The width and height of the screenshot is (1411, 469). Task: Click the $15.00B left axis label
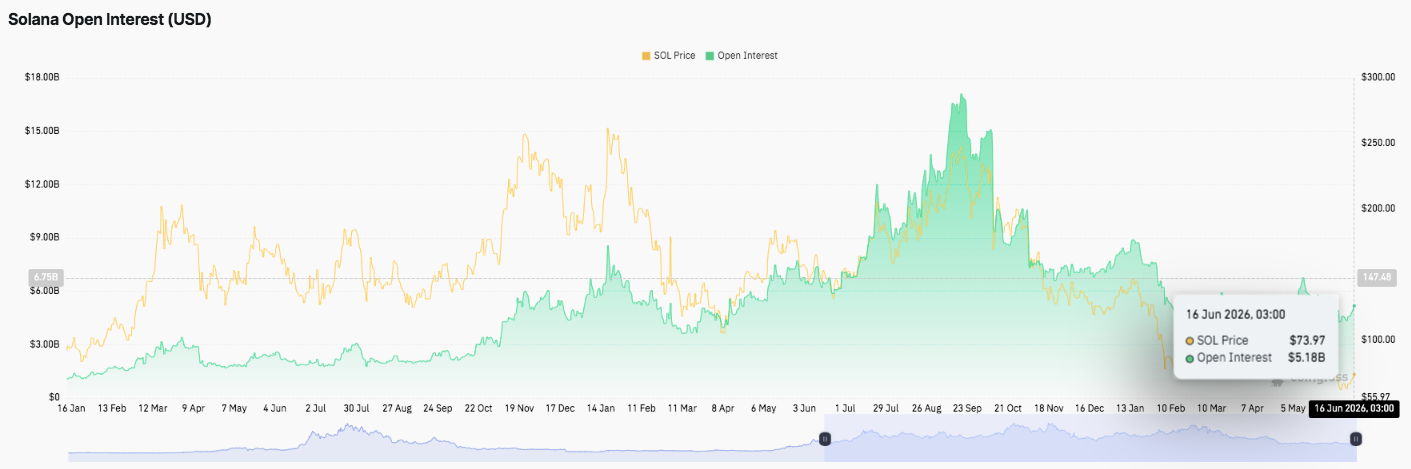[x=44, y=131]
